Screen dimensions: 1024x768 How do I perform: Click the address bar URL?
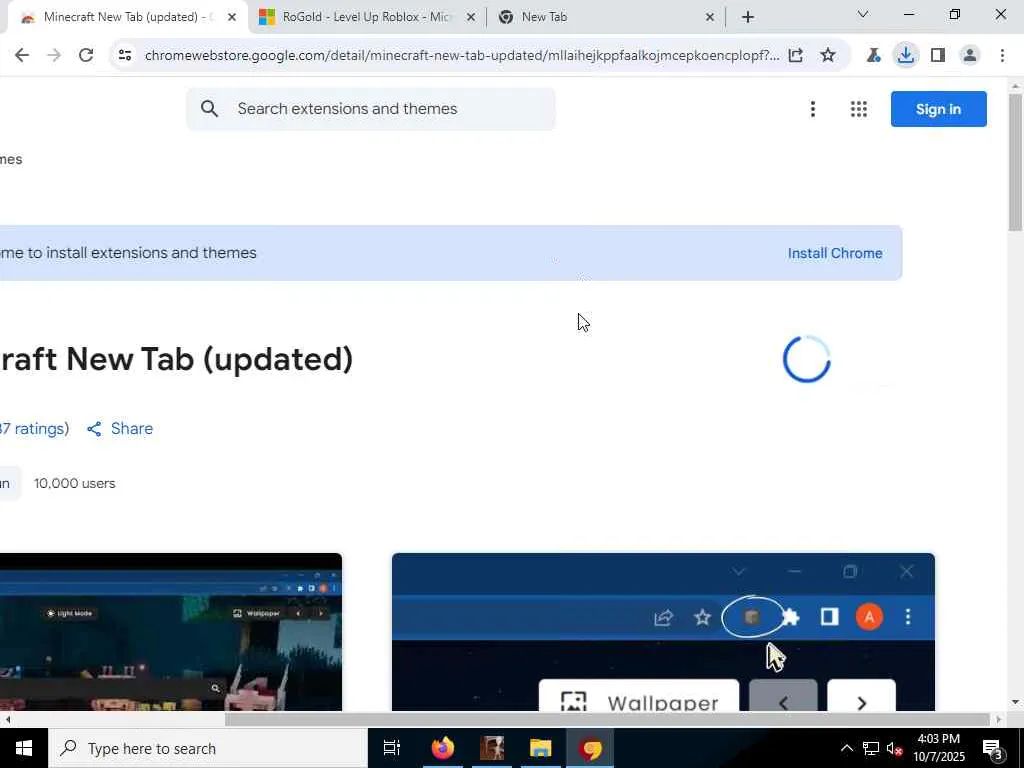(462, 56)
